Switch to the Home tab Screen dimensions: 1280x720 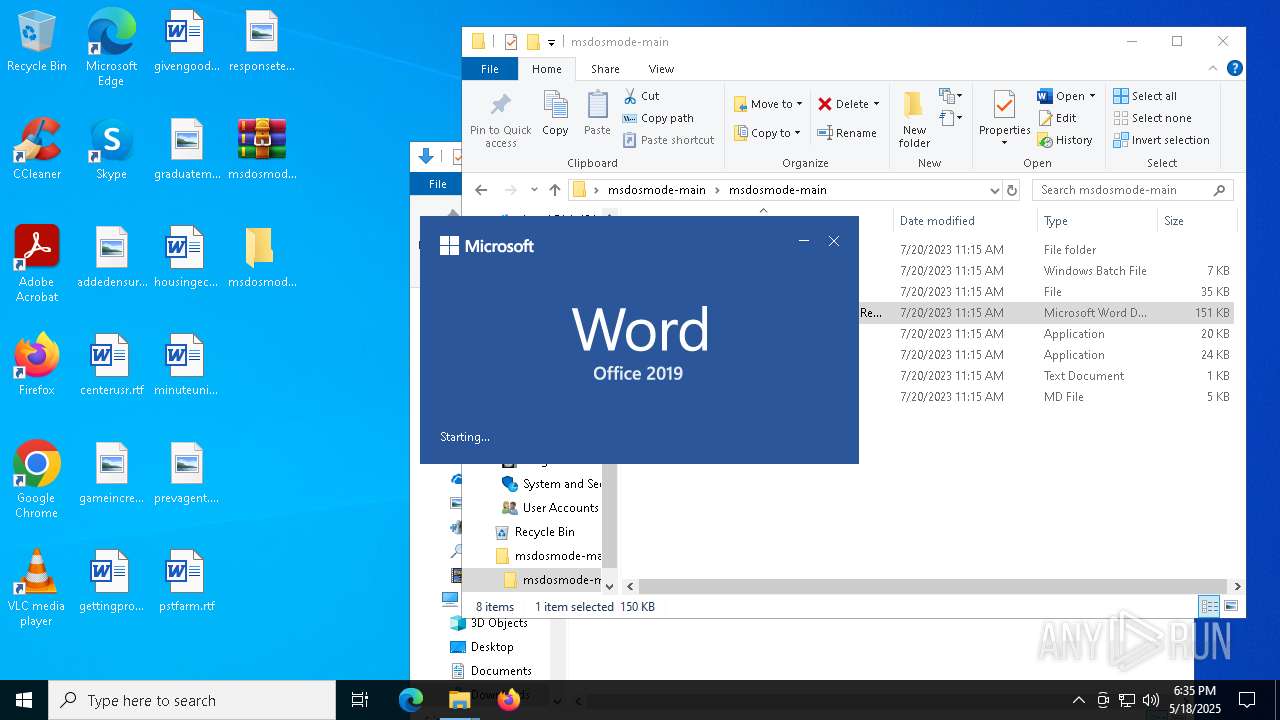tap(546, 69)
